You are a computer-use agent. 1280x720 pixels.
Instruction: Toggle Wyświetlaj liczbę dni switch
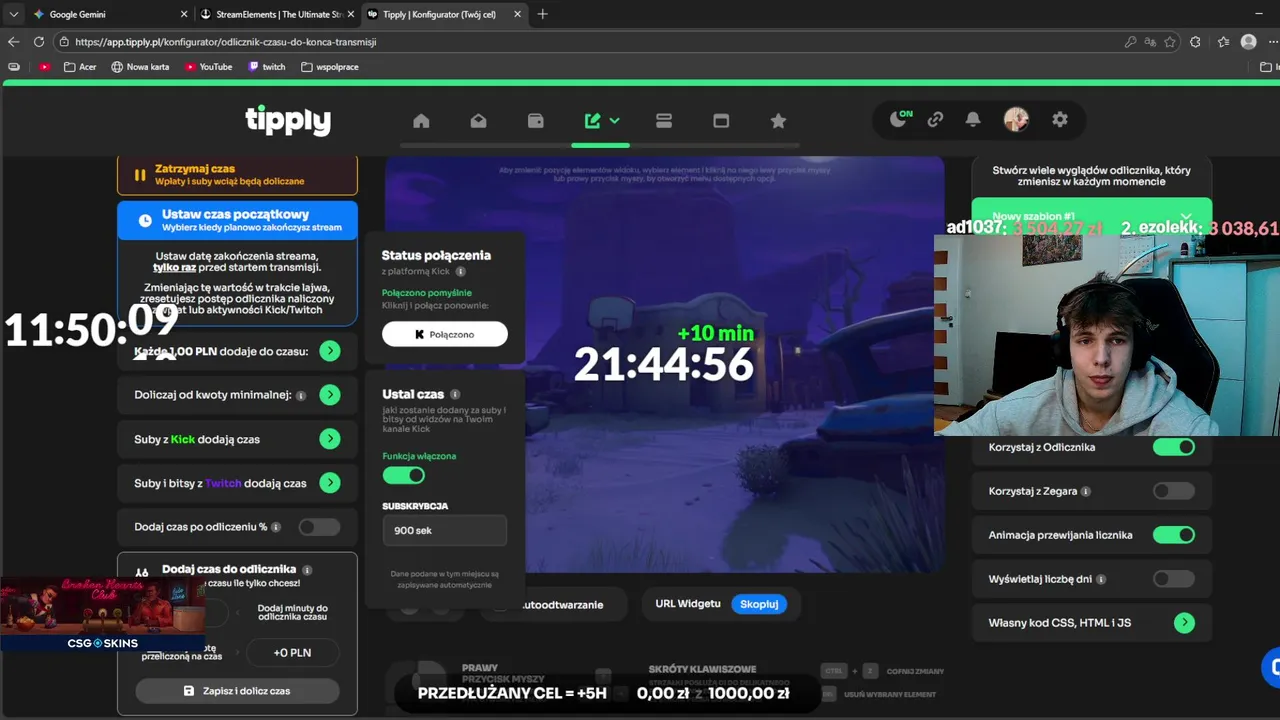tap(1174, 579)
